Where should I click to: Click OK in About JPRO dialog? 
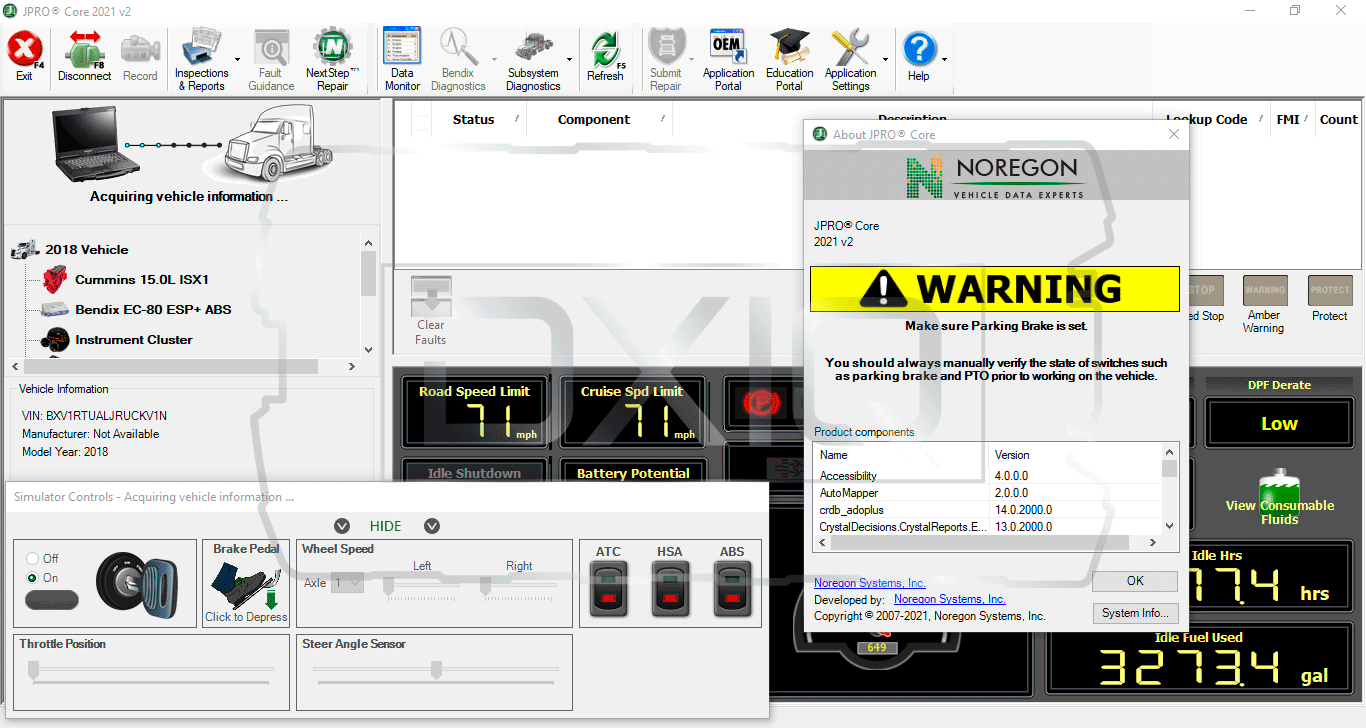pos(1135,581)
